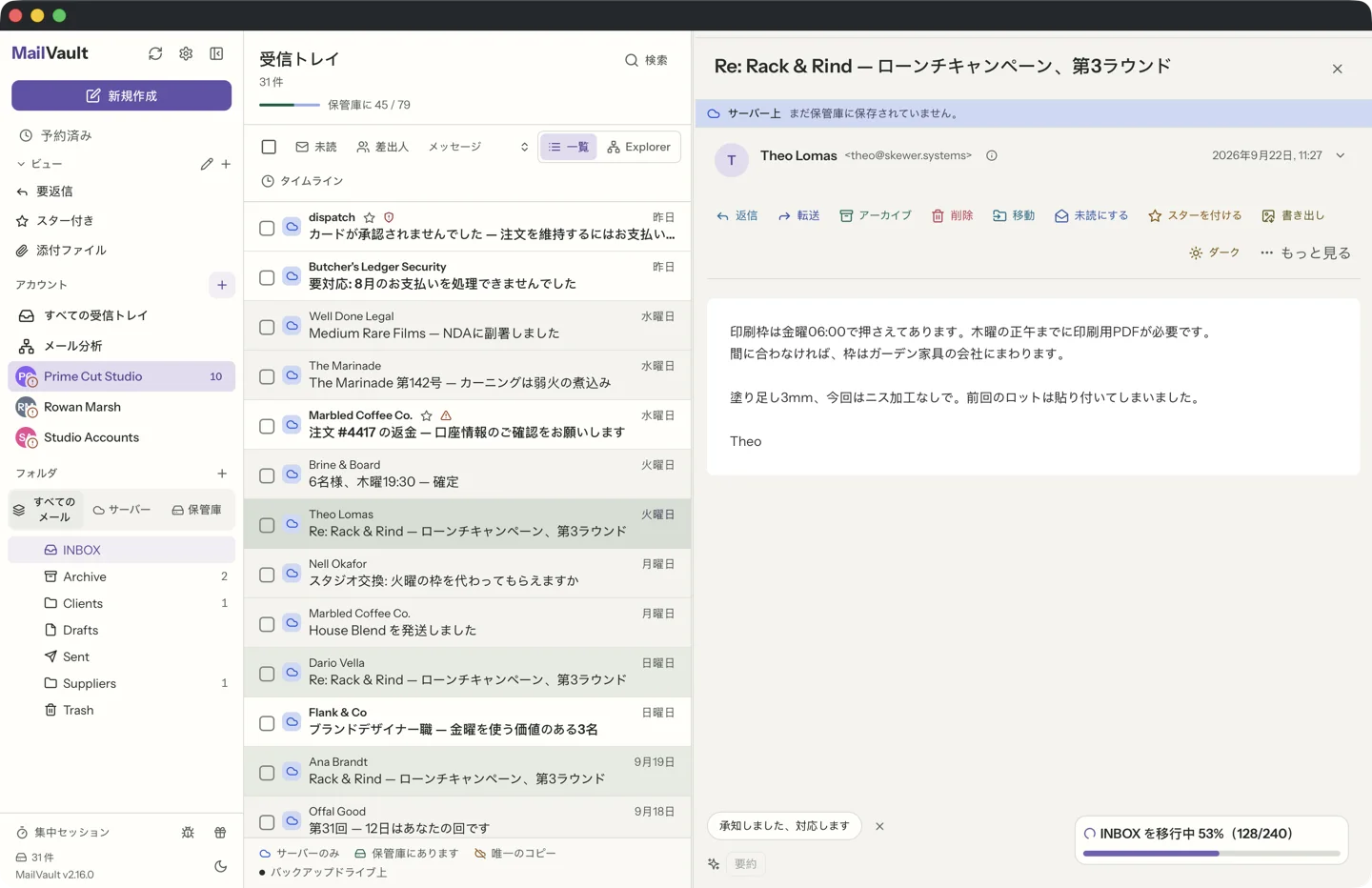Add an account with the plus button

click(222, 285)
